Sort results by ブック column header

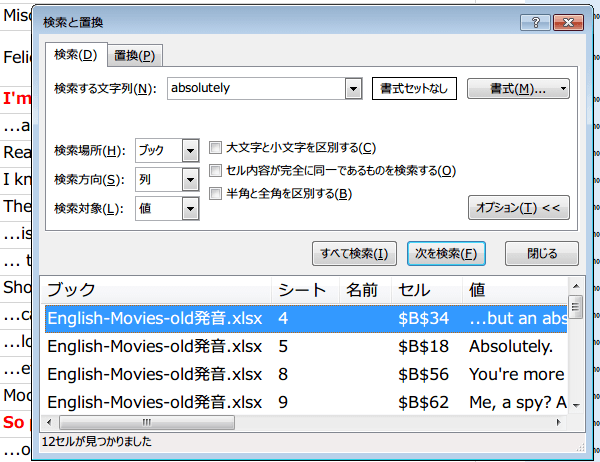(x=156, y=290)
